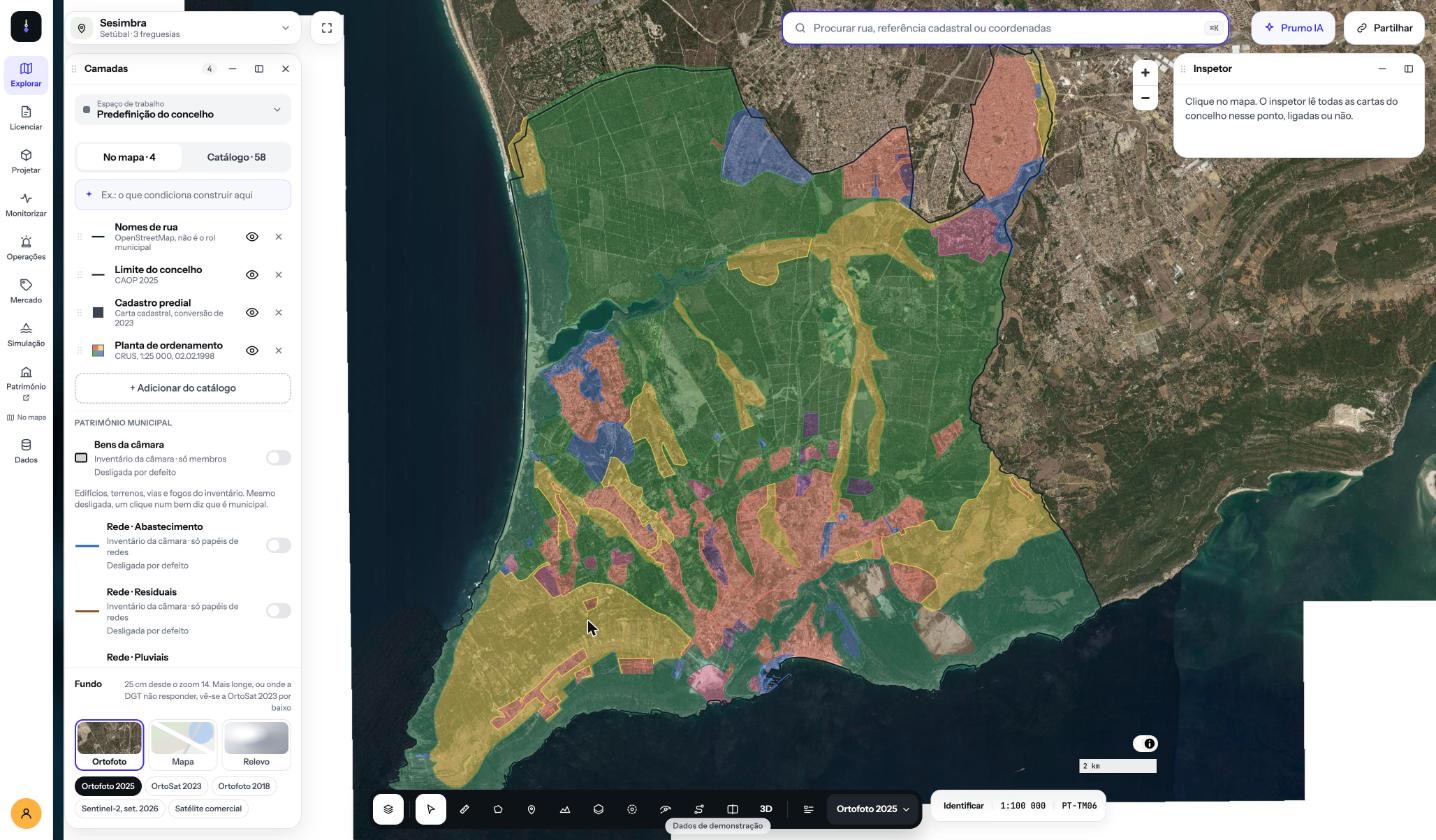Screen dimensions: 1436x840
Task: Open the Predefinição do concelho workspace dropdown
Action: (183, 110)
